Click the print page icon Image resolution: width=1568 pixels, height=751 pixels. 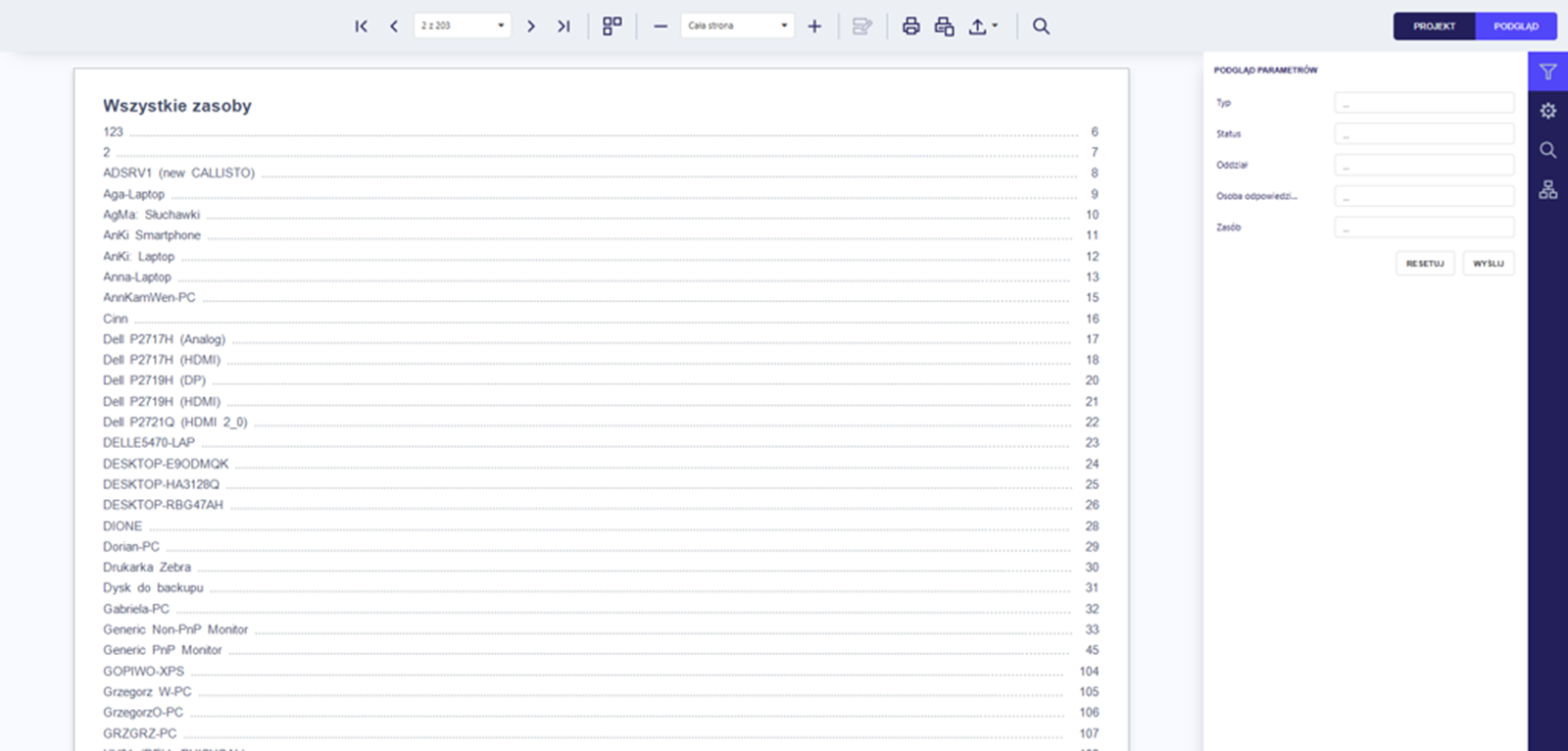[944, 26]
